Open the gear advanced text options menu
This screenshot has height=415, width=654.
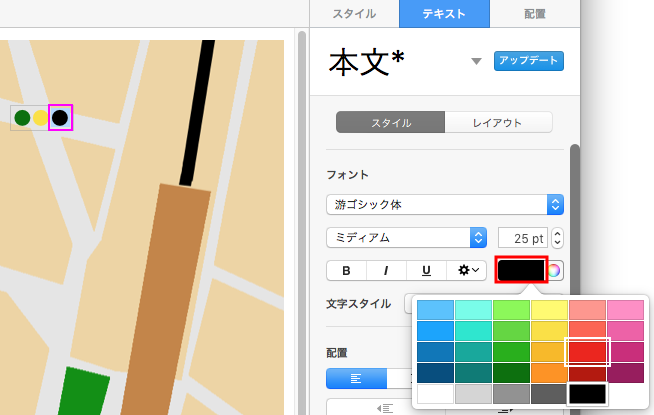(x=467, y=270)
